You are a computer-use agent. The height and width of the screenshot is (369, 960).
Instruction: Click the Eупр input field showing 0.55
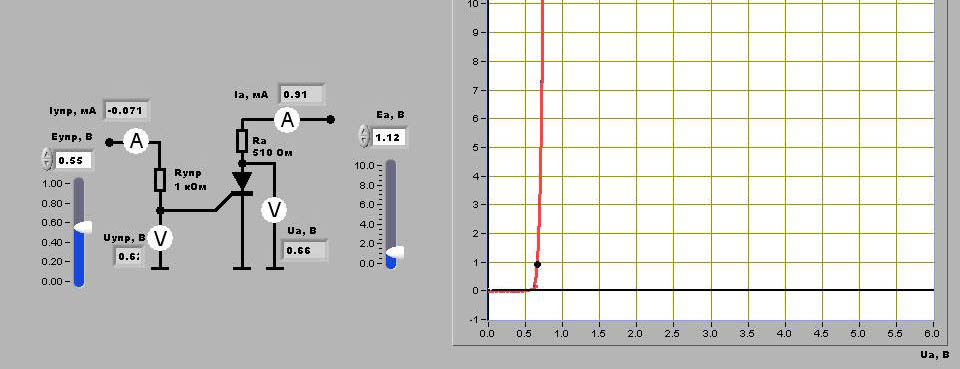[73, 161]
